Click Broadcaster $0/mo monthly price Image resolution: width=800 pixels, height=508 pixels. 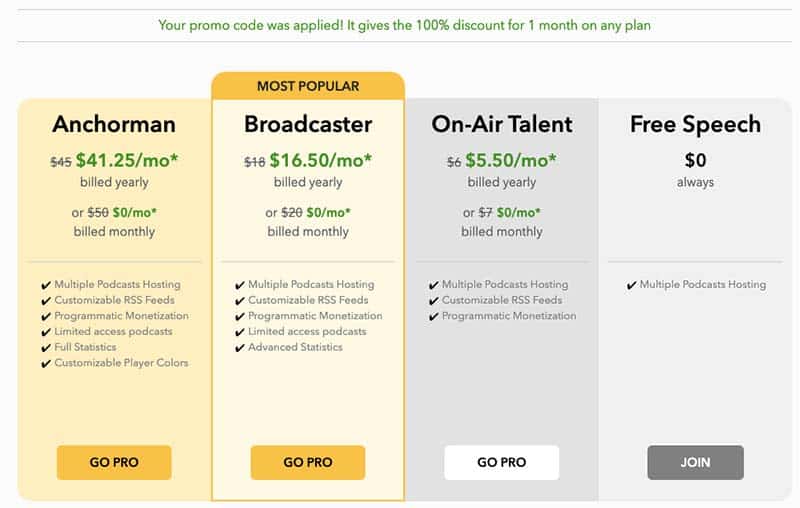click(x=329, y=212)
